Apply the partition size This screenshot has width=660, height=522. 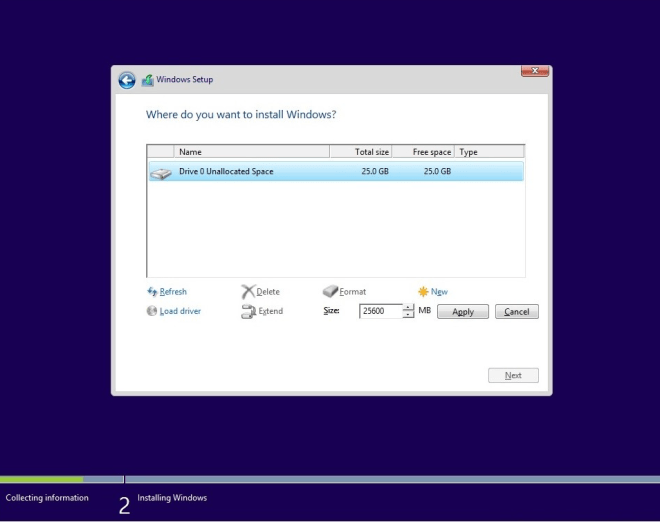pyautogui.click(x=463, y=312)
